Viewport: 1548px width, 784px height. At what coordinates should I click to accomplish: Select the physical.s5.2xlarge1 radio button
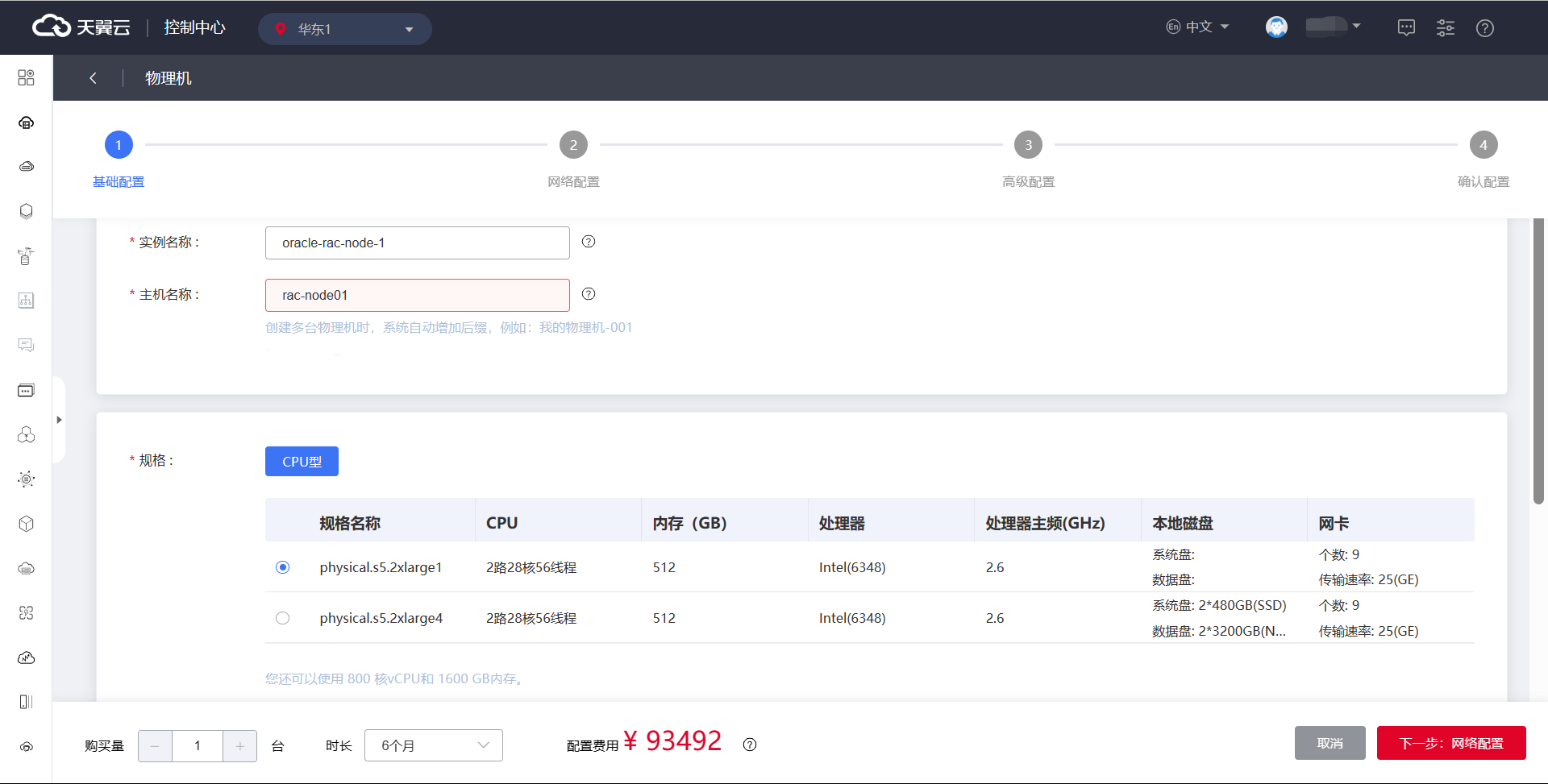pyautogui.click(x=282, y=567)
